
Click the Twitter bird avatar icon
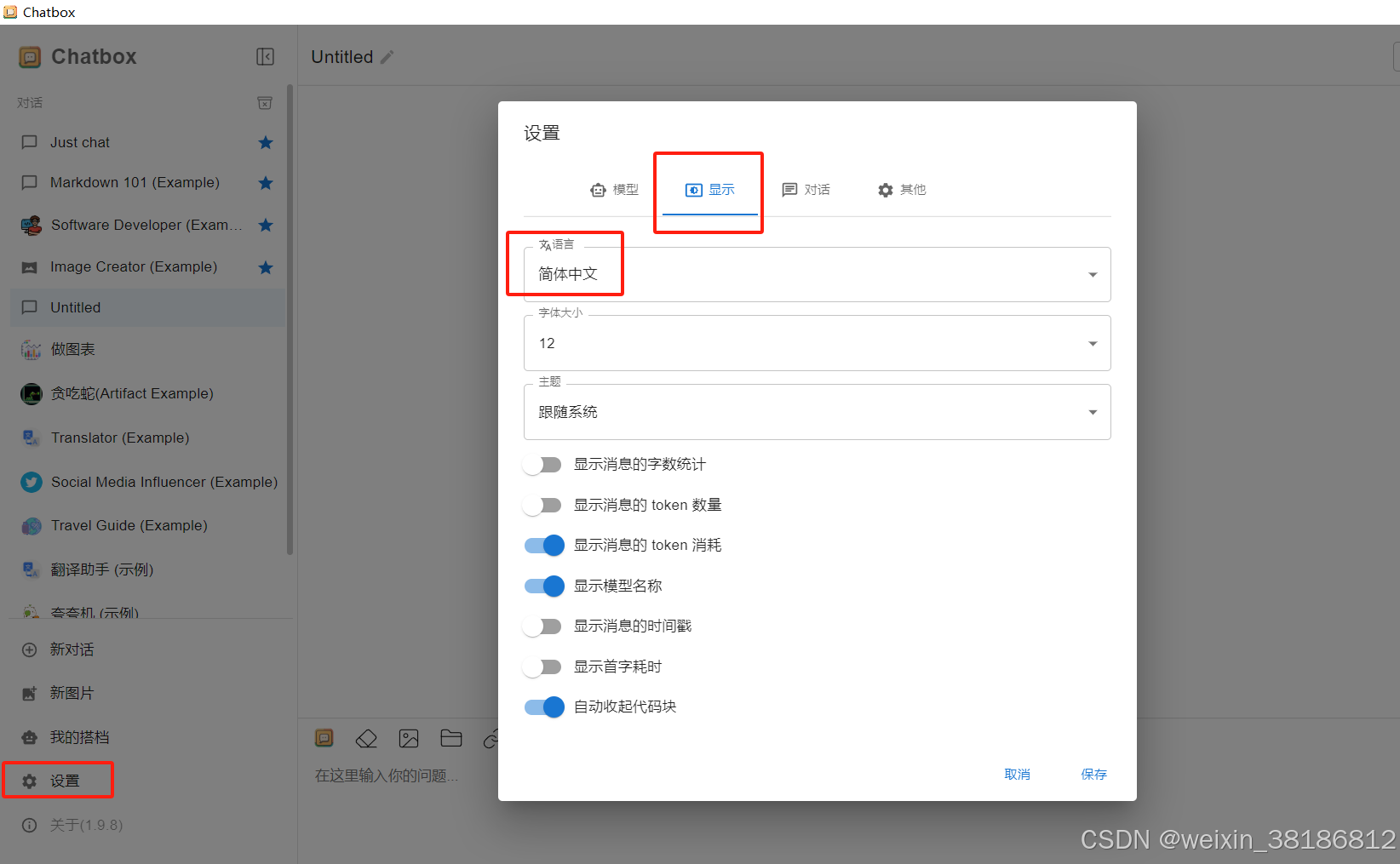pos(31,482)
